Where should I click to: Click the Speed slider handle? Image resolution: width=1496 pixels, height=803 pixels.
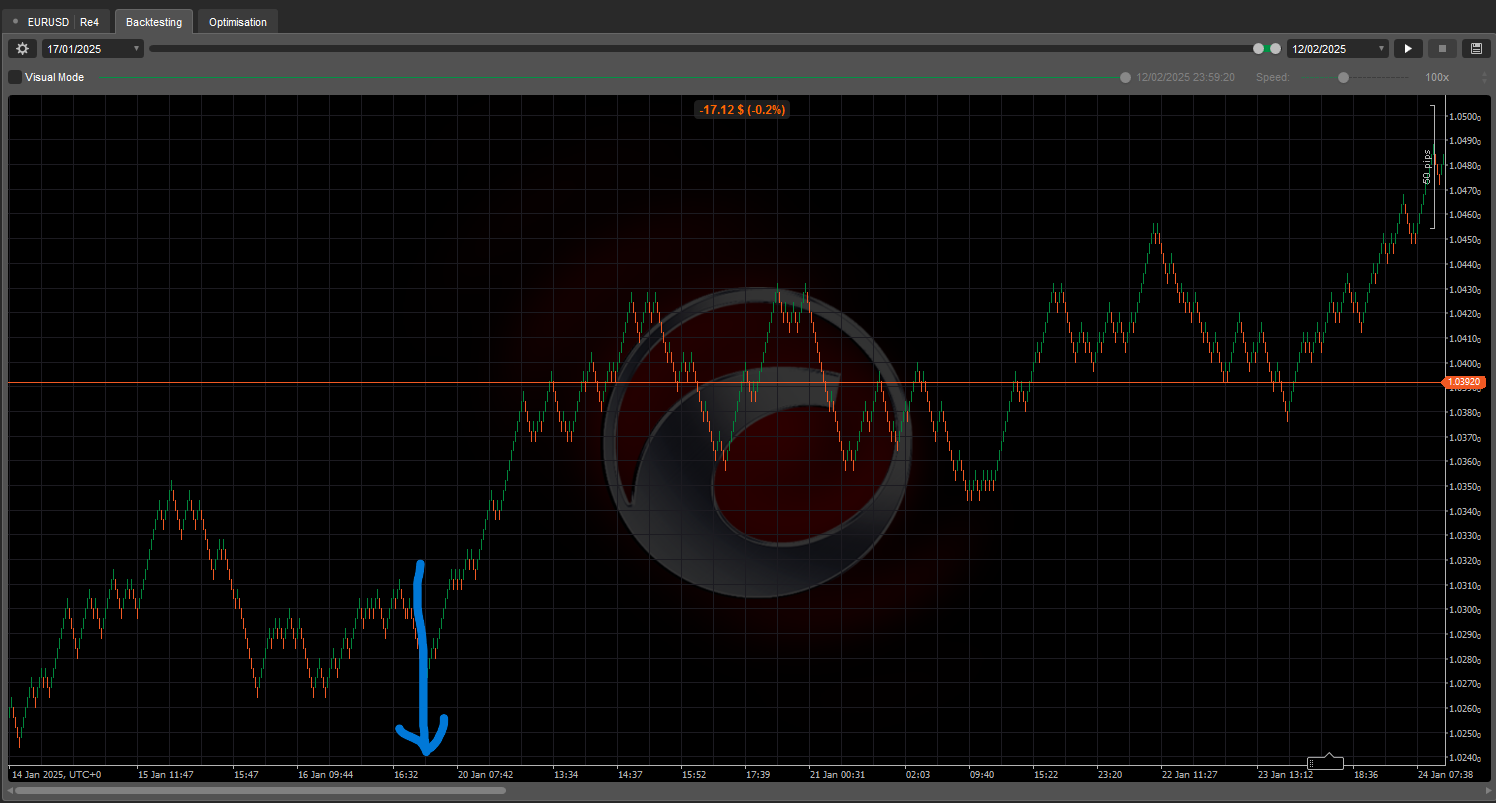click(x=1343, y=77)
